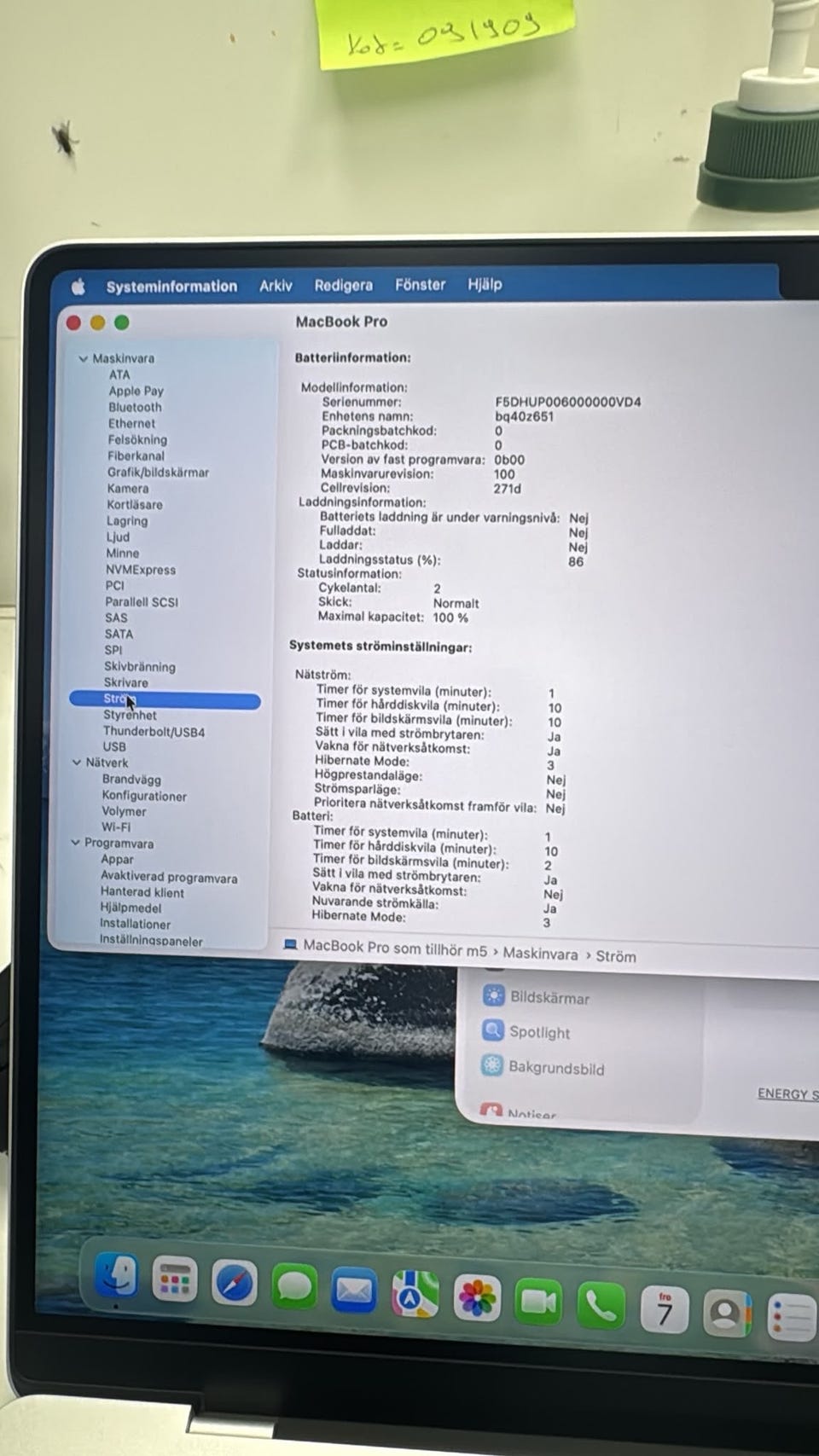Select Parallell SCSI in the sidebar

coord(142,601)
